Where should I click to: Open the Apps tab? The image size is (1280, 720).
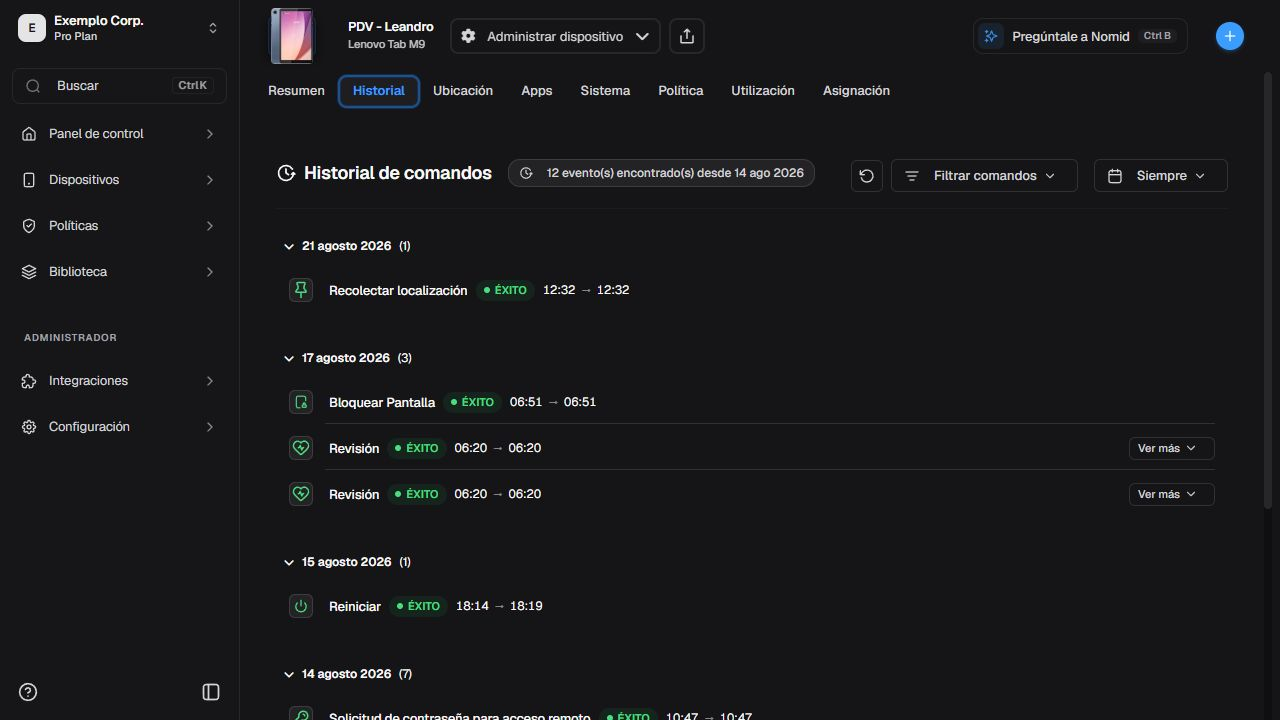tap(537, 90)
